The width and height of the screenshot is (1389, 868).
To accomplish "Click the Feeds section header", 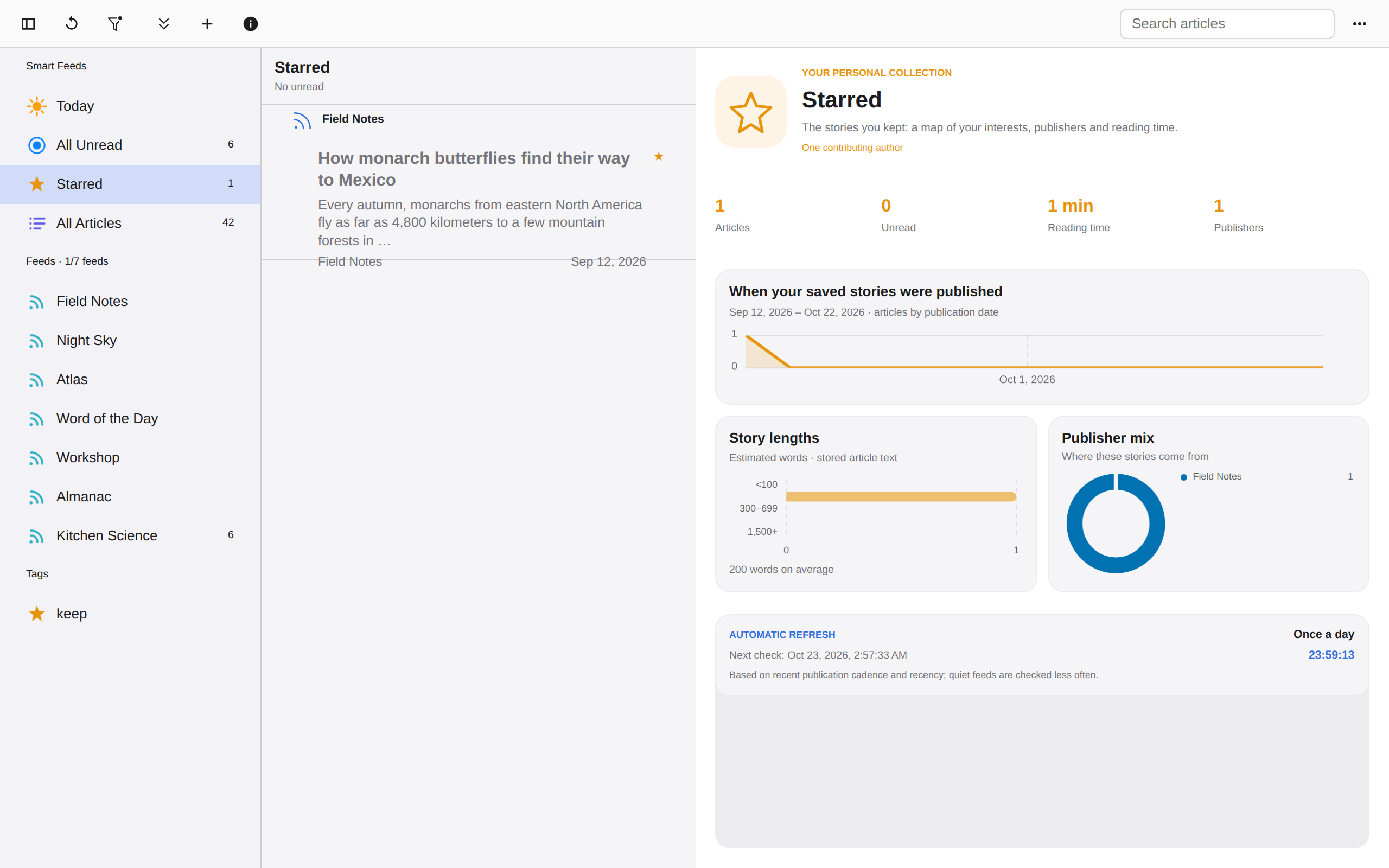I will pos(67,261).
